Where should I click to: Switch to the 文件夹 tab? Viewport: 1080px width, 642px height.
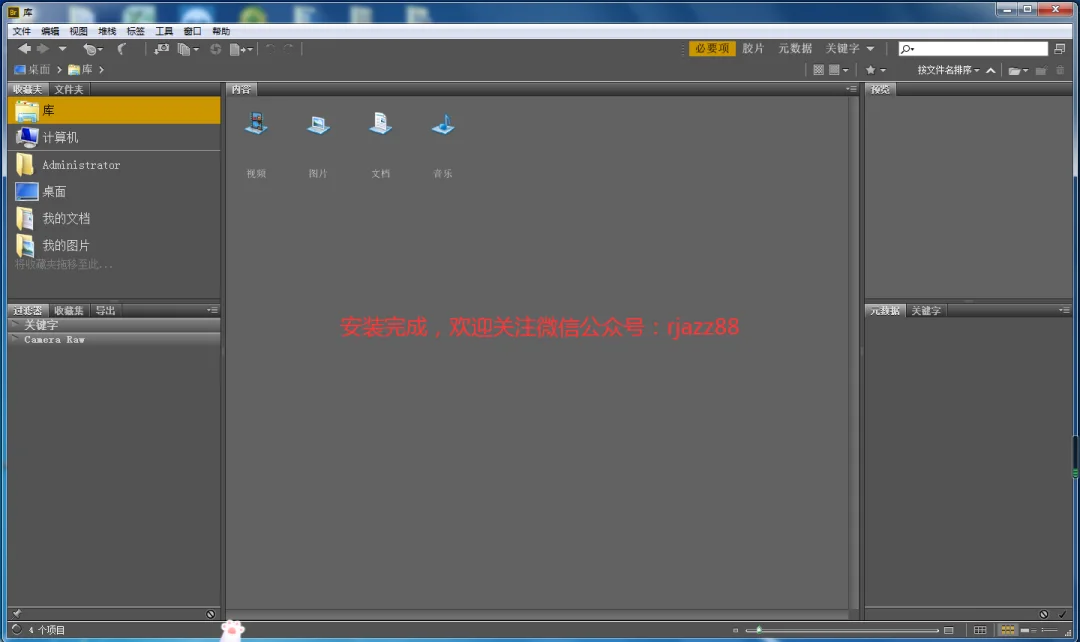pos(69,90)
